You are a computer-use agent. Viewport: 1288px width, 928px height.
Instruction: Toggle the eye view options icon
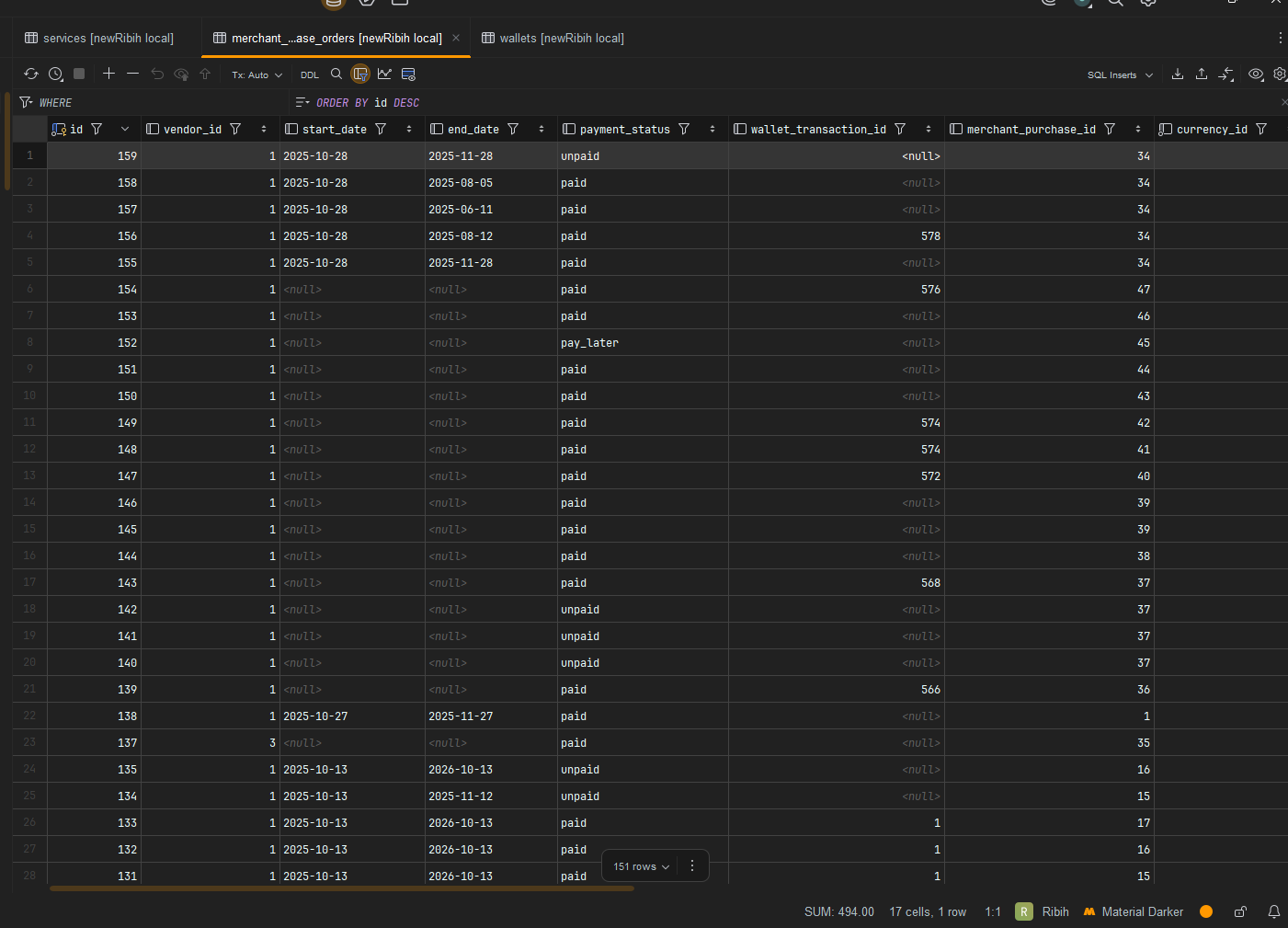(1256, 74)
